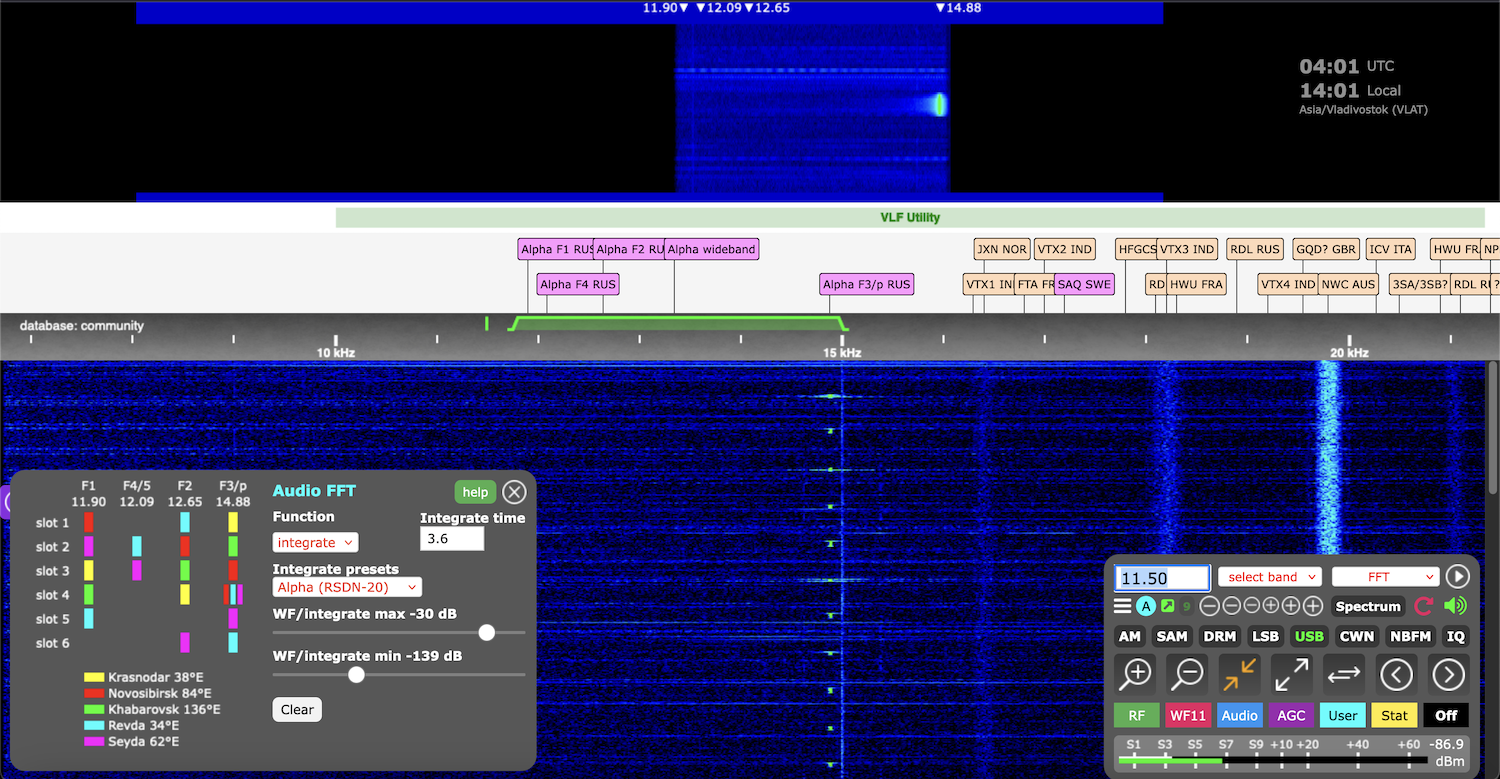1500x779 pixels.
Task: Click the VLF Utility band bar
Action: 910,217
